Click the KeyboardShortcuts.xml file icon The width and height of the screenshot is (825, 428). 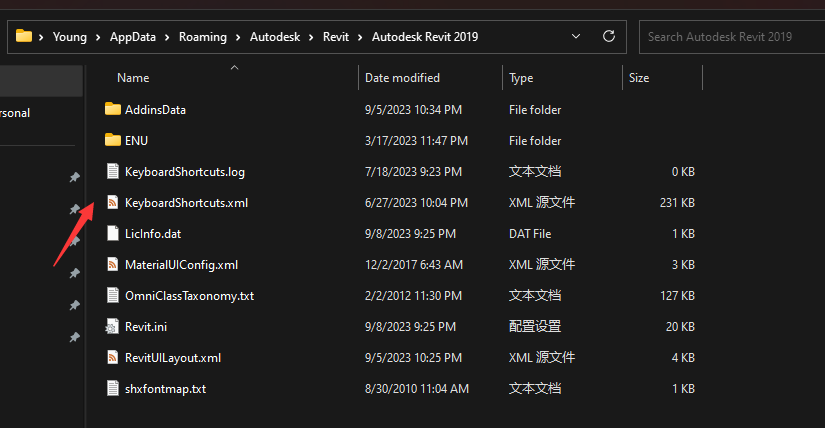[112, 202]
